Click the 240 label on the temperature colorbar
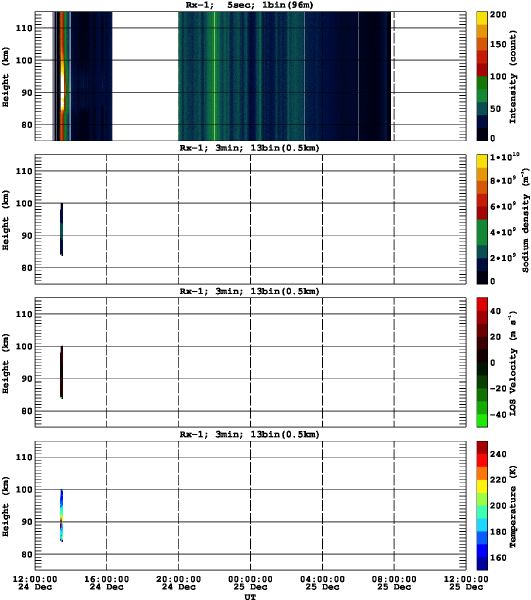 [x=498, y=454]
